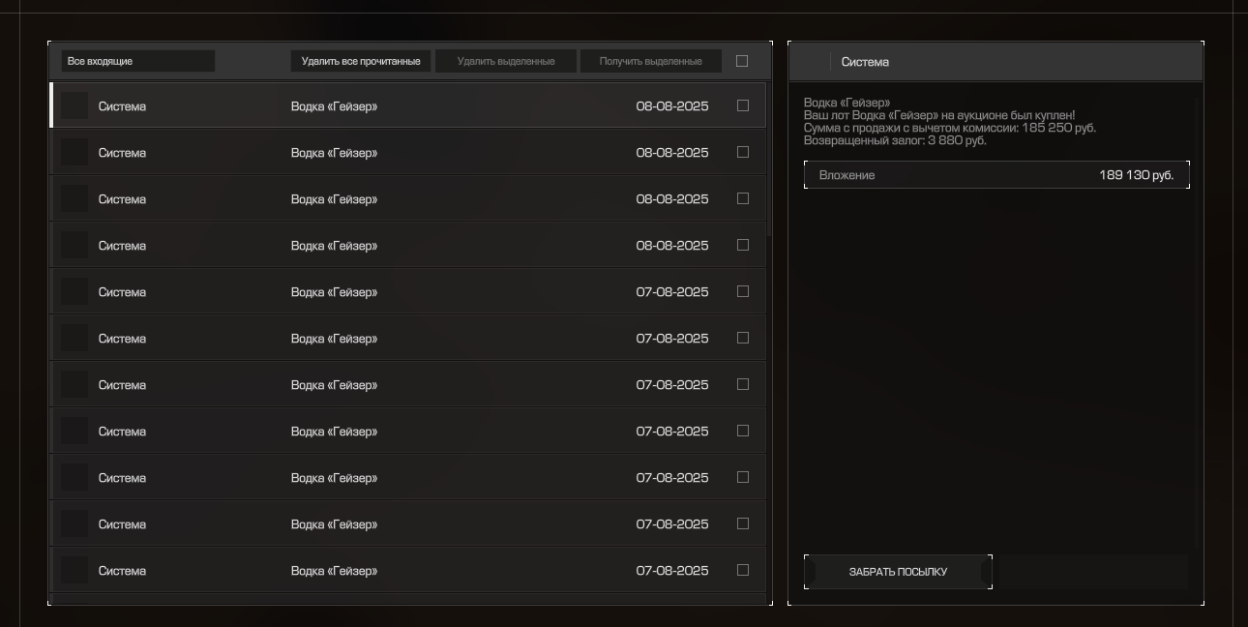Open the "Все входящие" mail filter dropdown
Viewport: 1248px width, 627px height.
point(137,62)
